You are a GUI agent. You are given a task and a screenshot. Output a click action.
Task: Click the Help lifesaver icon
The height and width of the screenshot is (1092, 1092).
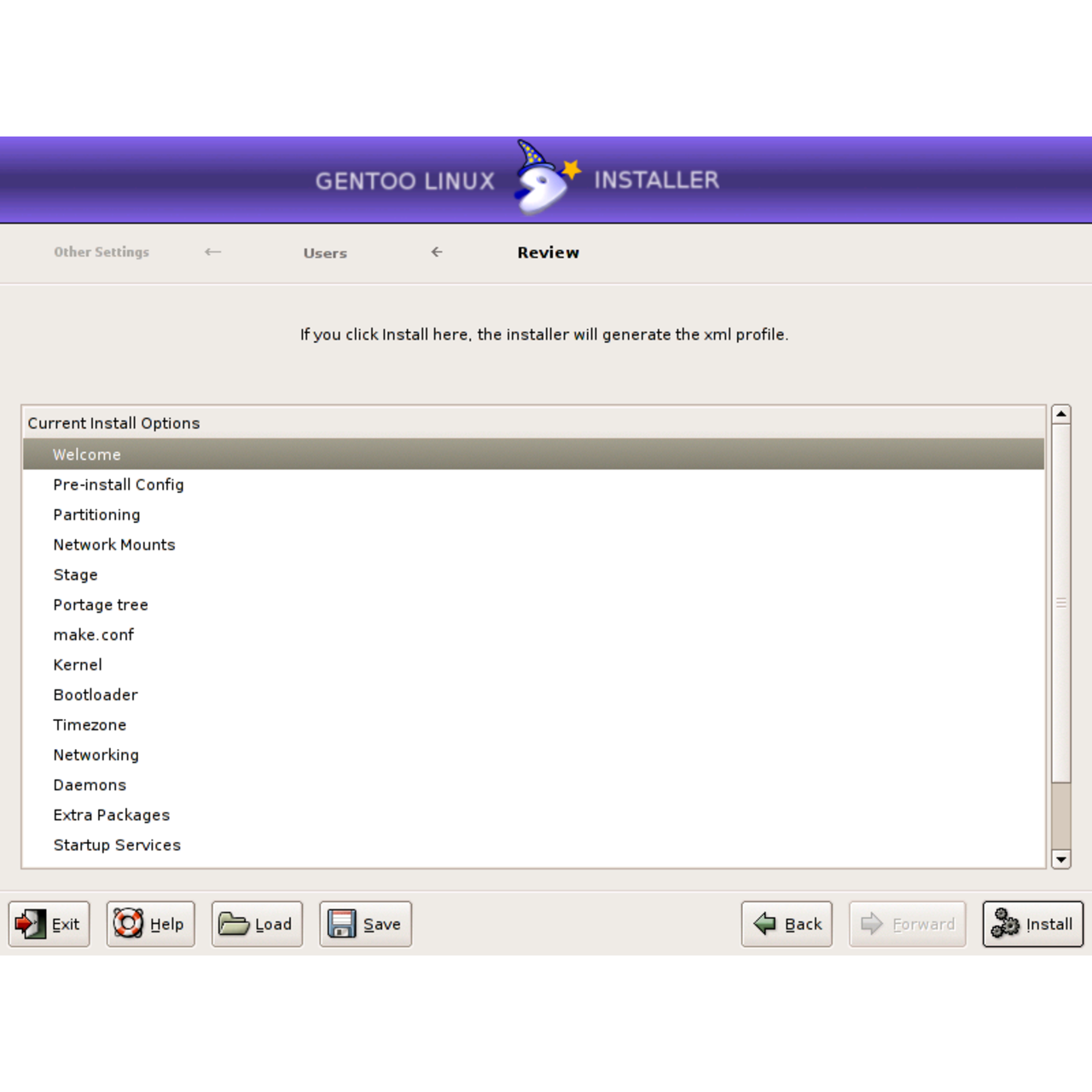[128, 924]
